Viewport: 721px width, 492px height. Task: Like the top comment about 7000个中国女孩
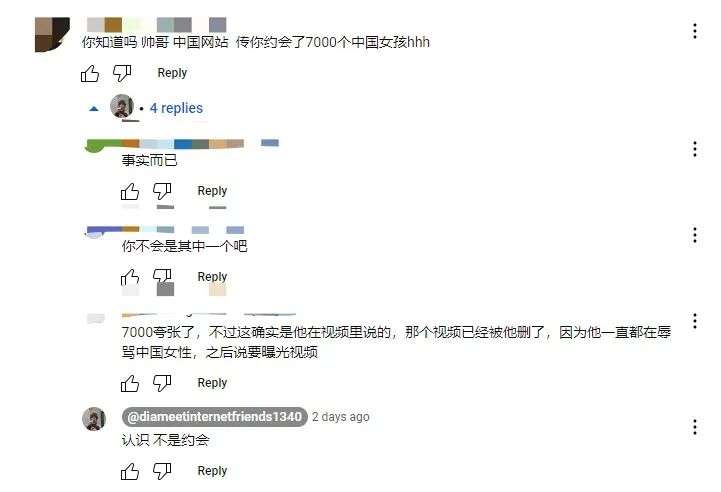tap(90, 74)
